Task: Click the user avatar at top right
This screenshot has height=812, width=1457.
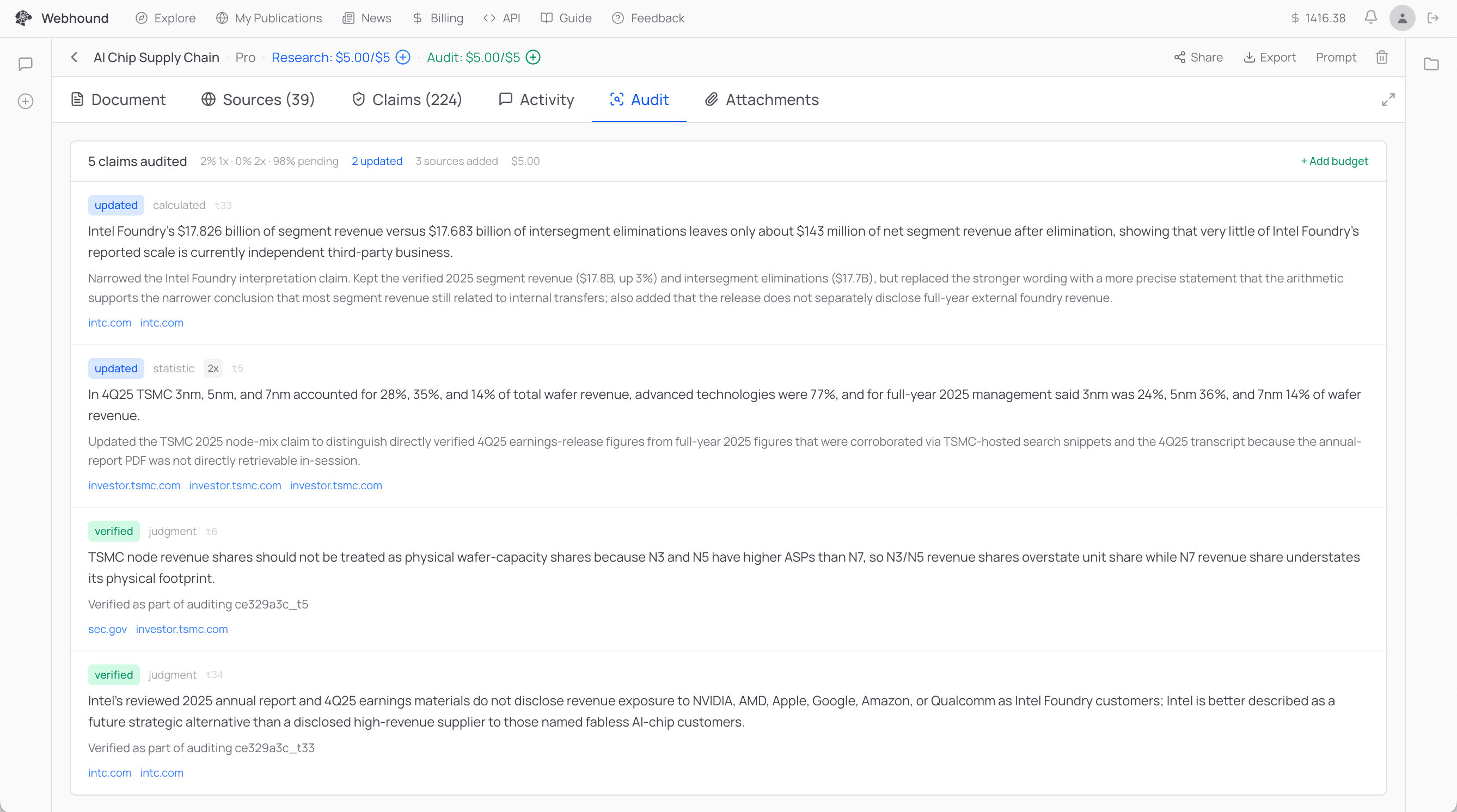Action: tap(1401, 17)
